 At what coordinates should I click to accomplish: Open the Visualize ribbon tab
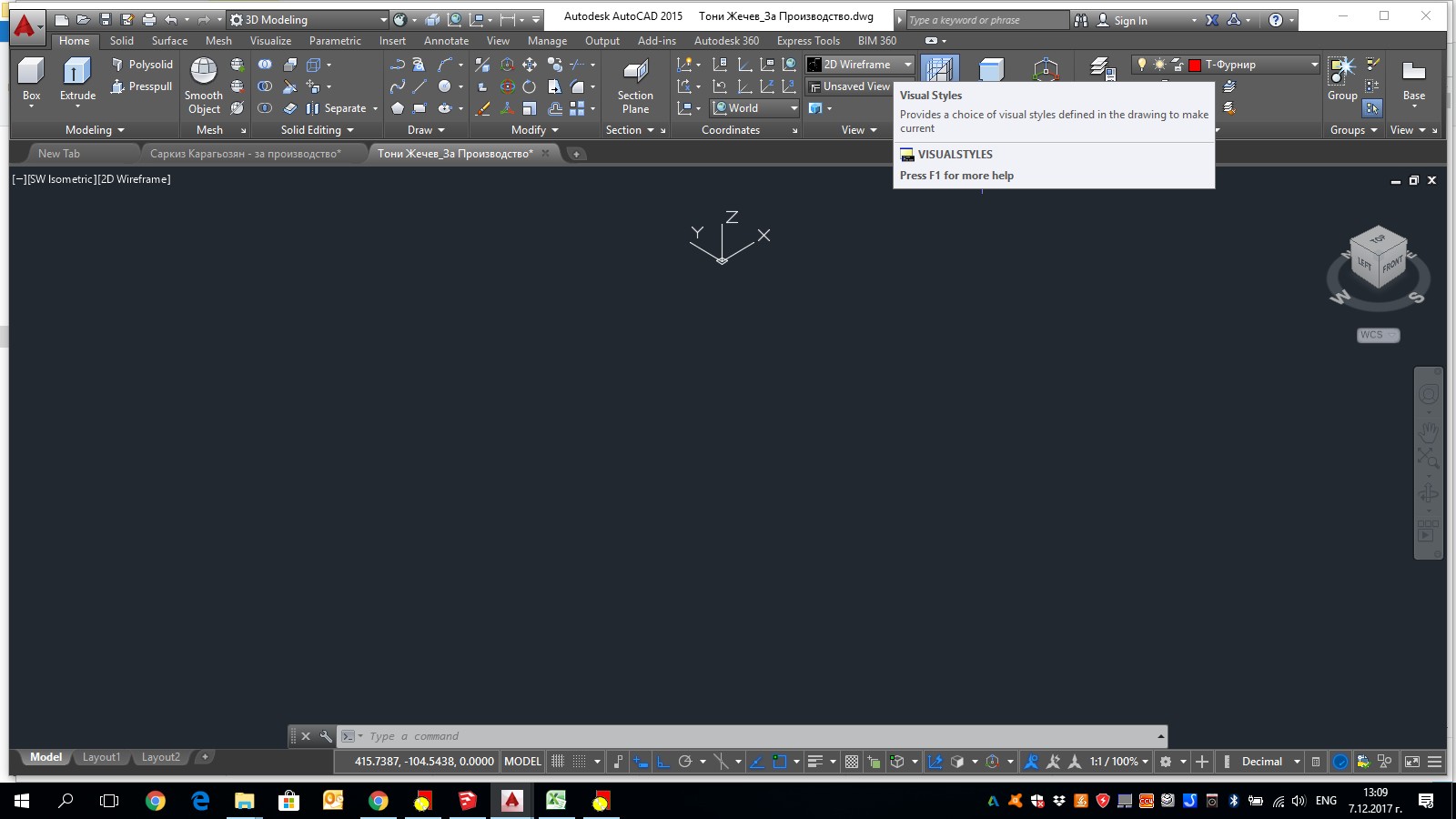270,41
